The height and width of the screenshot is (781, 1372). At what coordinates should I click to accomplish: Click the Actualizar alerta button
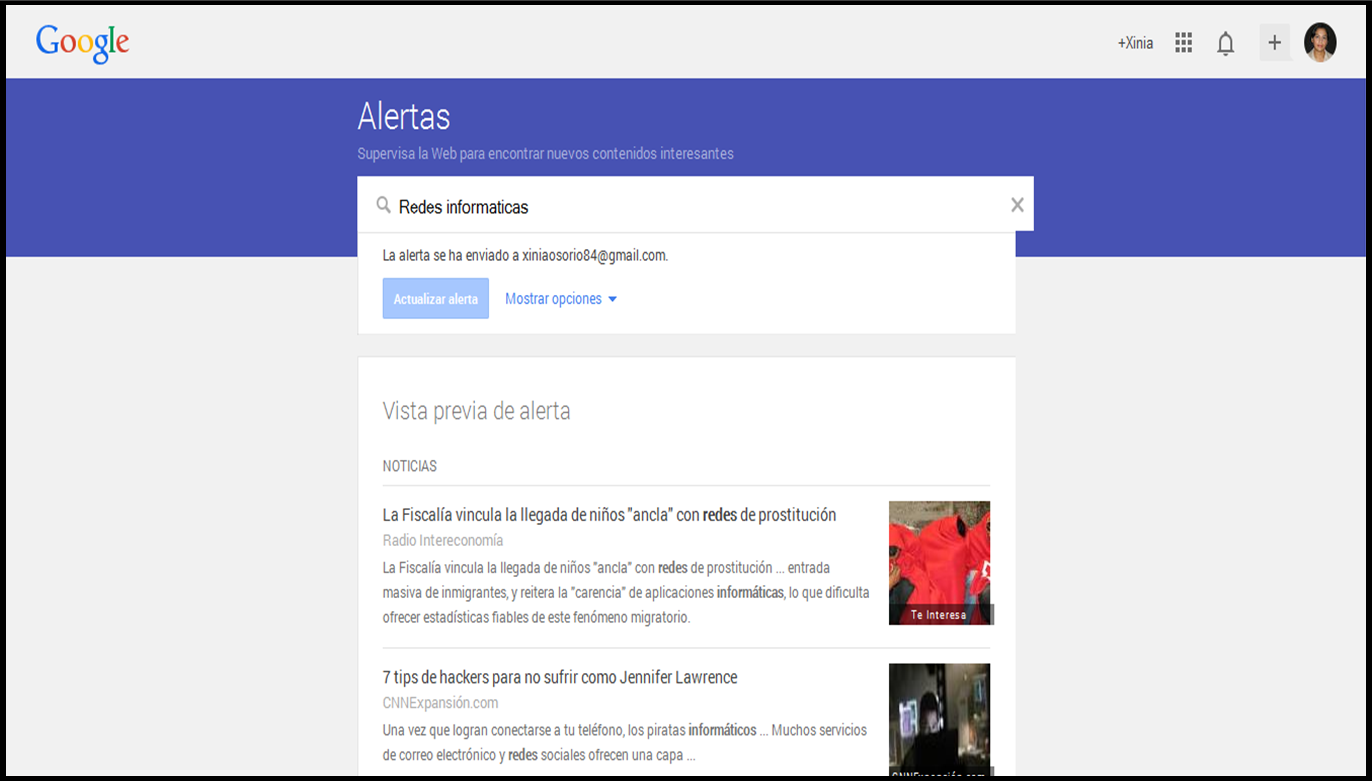click(435, 299)
